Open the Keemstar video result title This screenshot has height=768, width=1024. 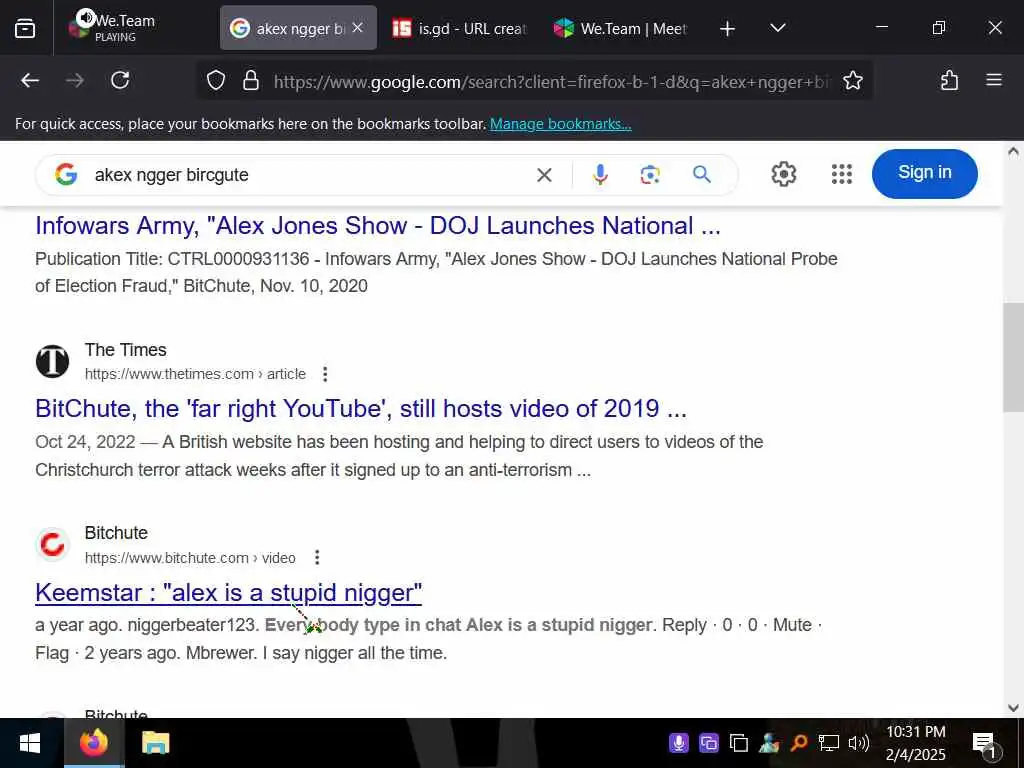coord(229,593)
